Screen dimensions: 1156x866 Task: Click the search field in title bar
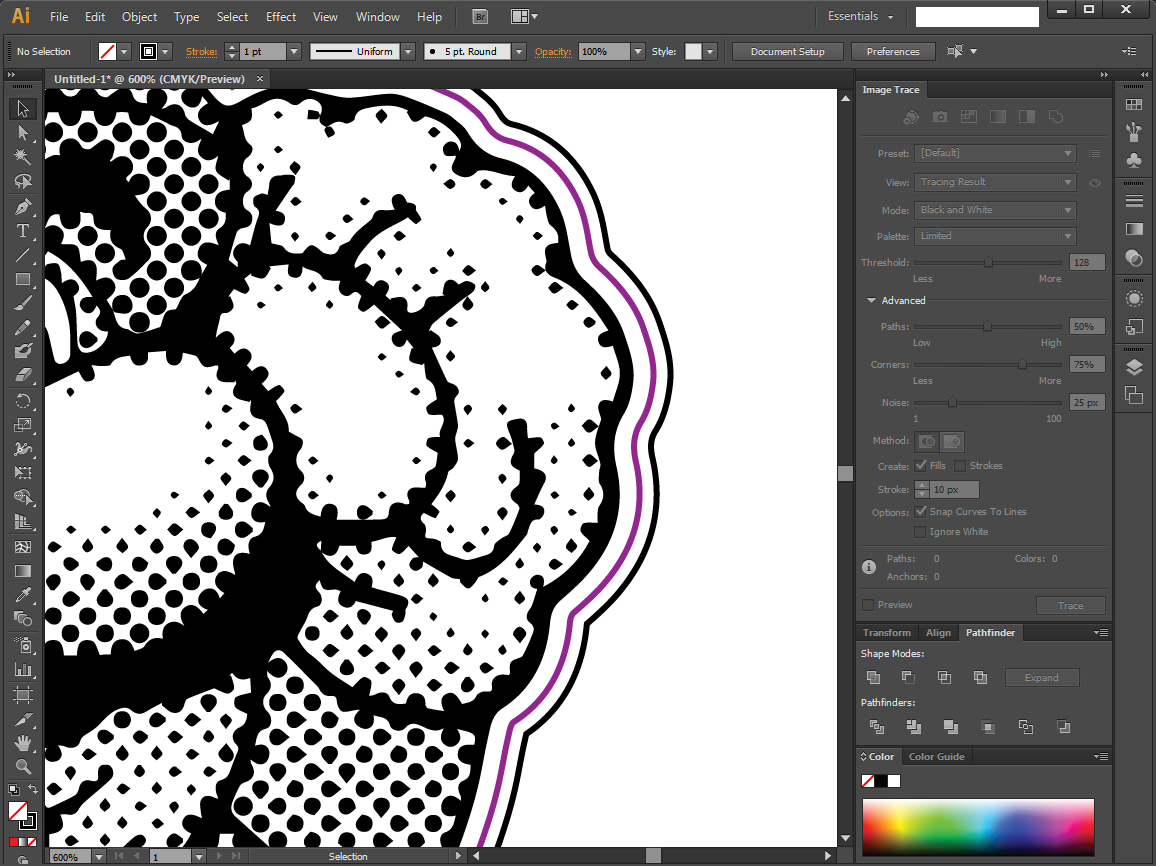tap(976, 17)
